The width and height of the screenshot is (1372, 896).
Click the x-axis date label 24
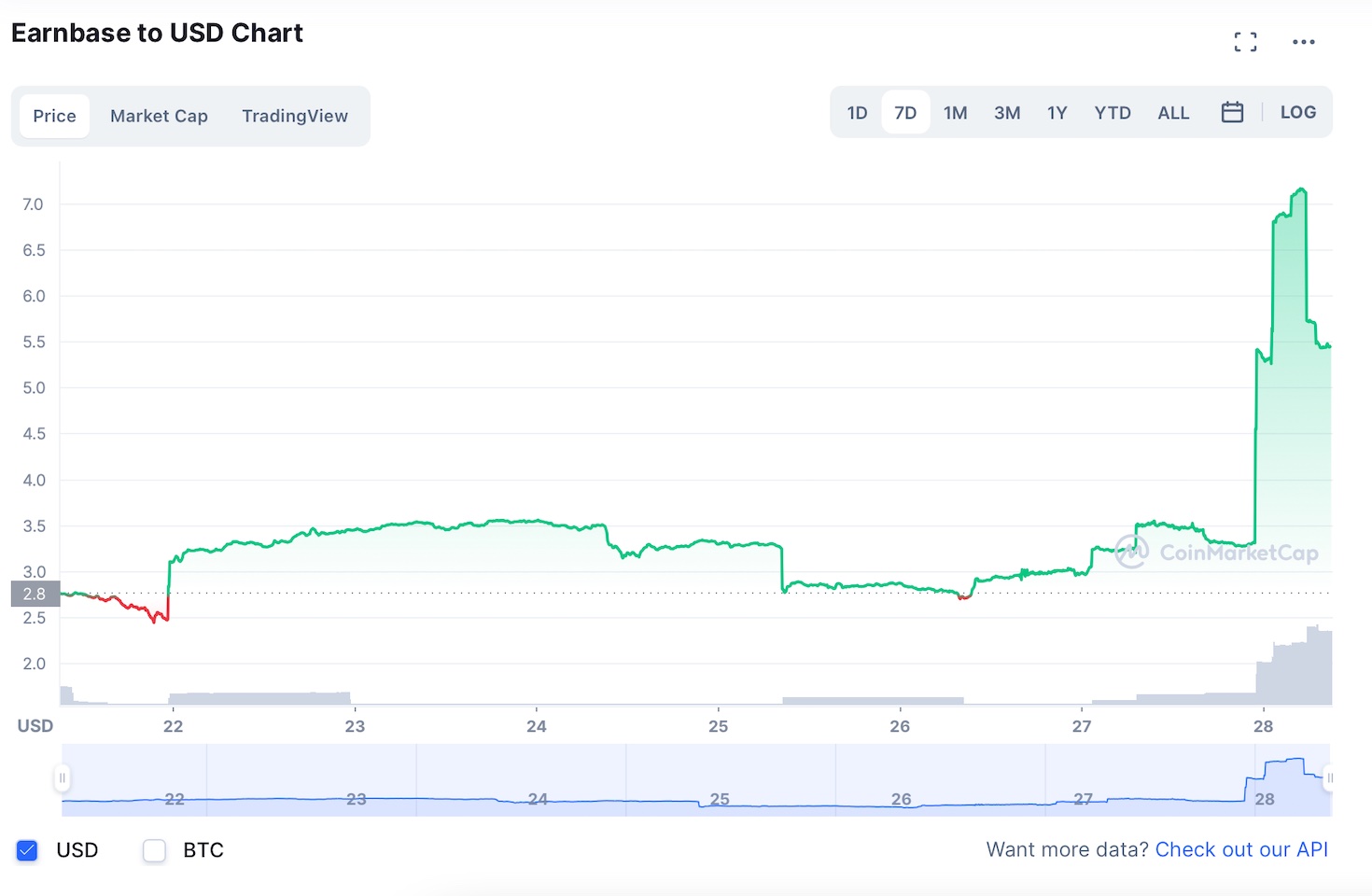[x=536, y=726]
